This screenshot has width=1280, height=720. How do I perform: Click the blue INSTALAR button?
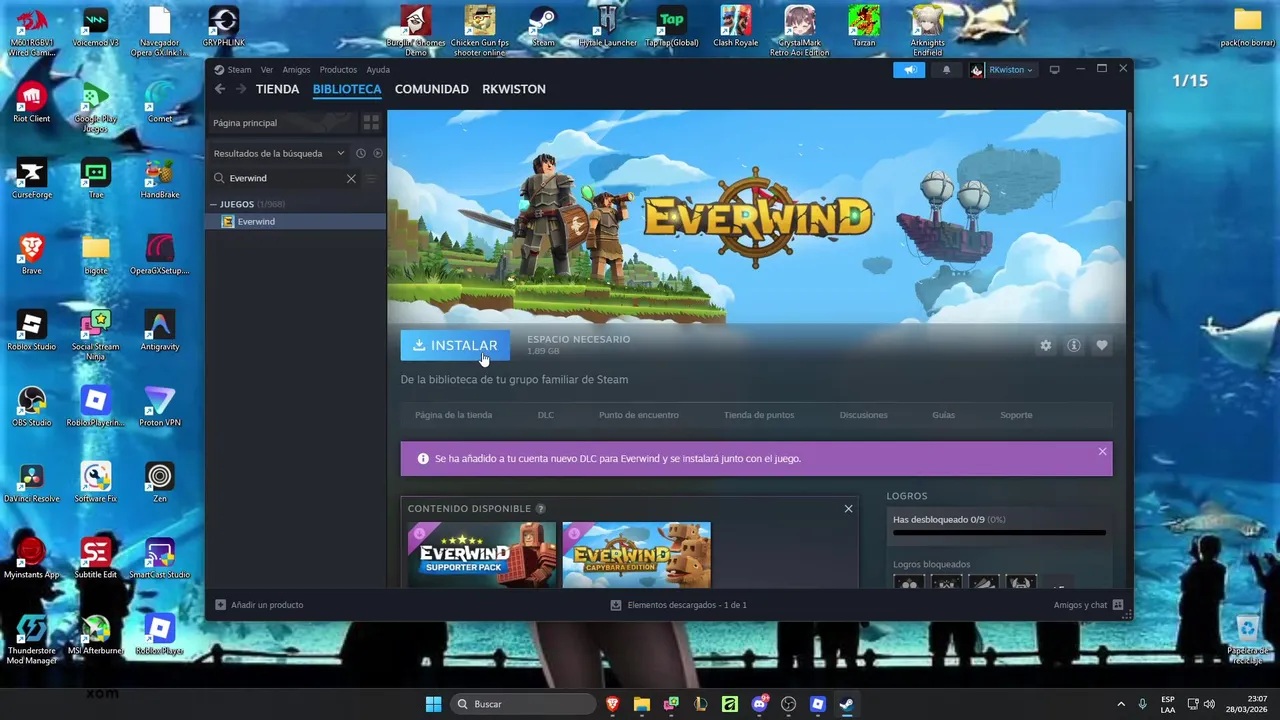(x=455, y=345)
